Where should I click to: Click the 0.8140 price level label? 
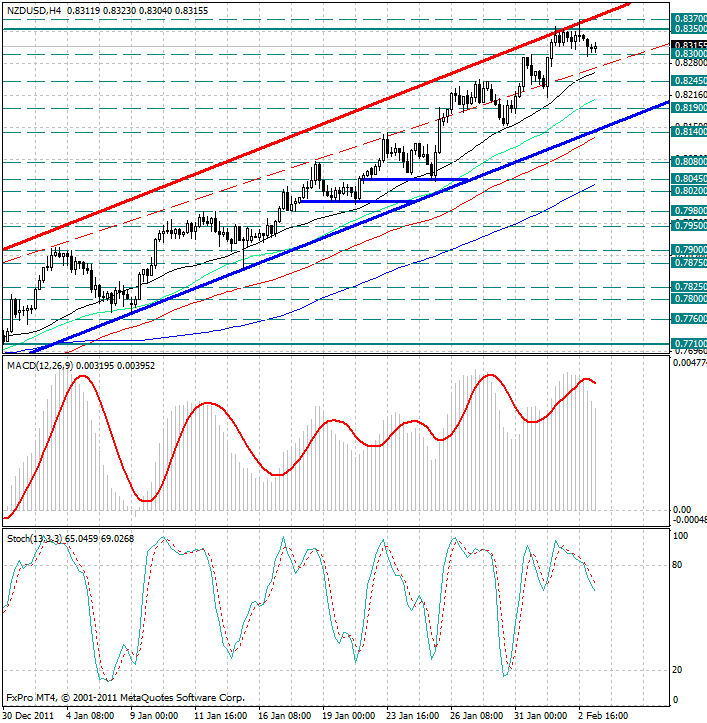coord(689,132)
